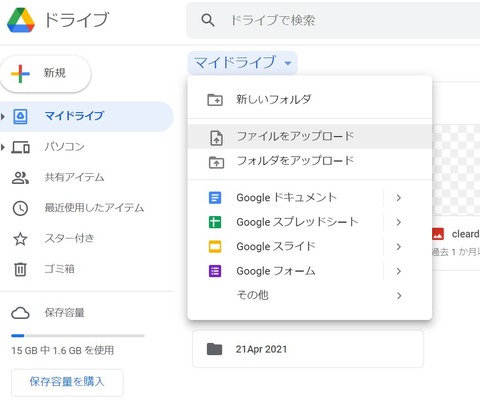The image size is (480, 402).
Task: Select 新しいフォルダ menu item
Action: pos(310,100)
